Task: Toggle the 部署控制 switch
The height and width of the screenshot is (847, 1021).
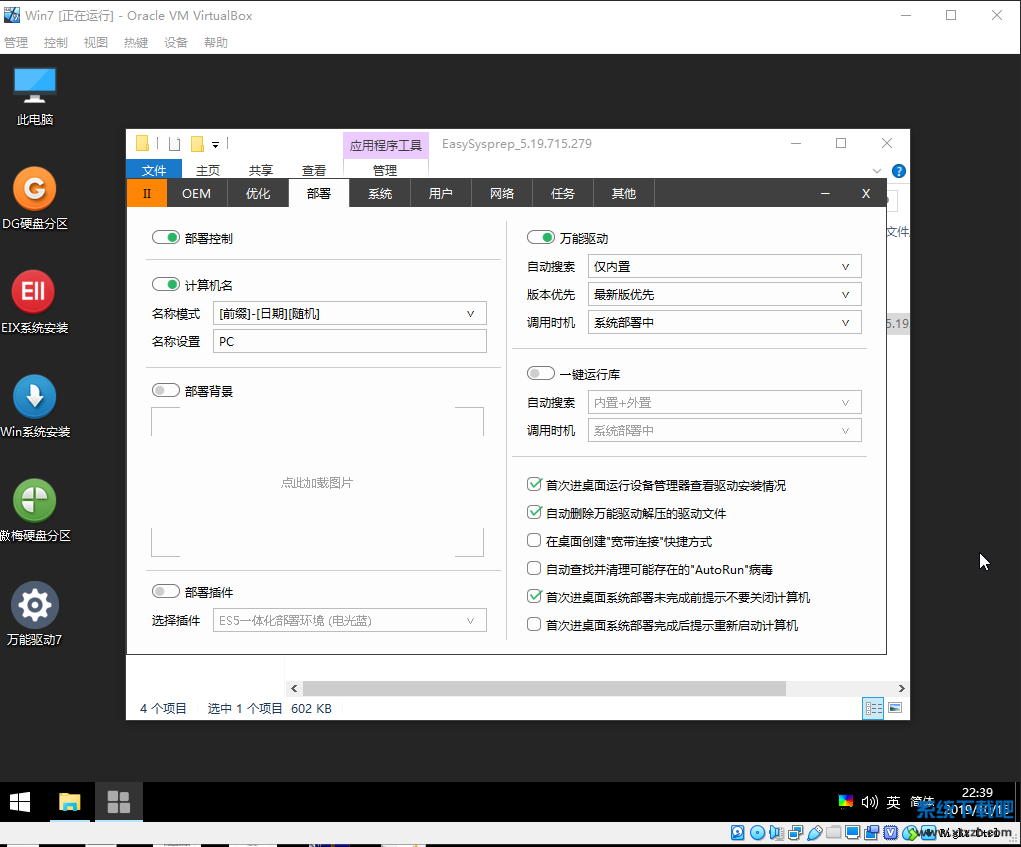Action: [166, 239]
